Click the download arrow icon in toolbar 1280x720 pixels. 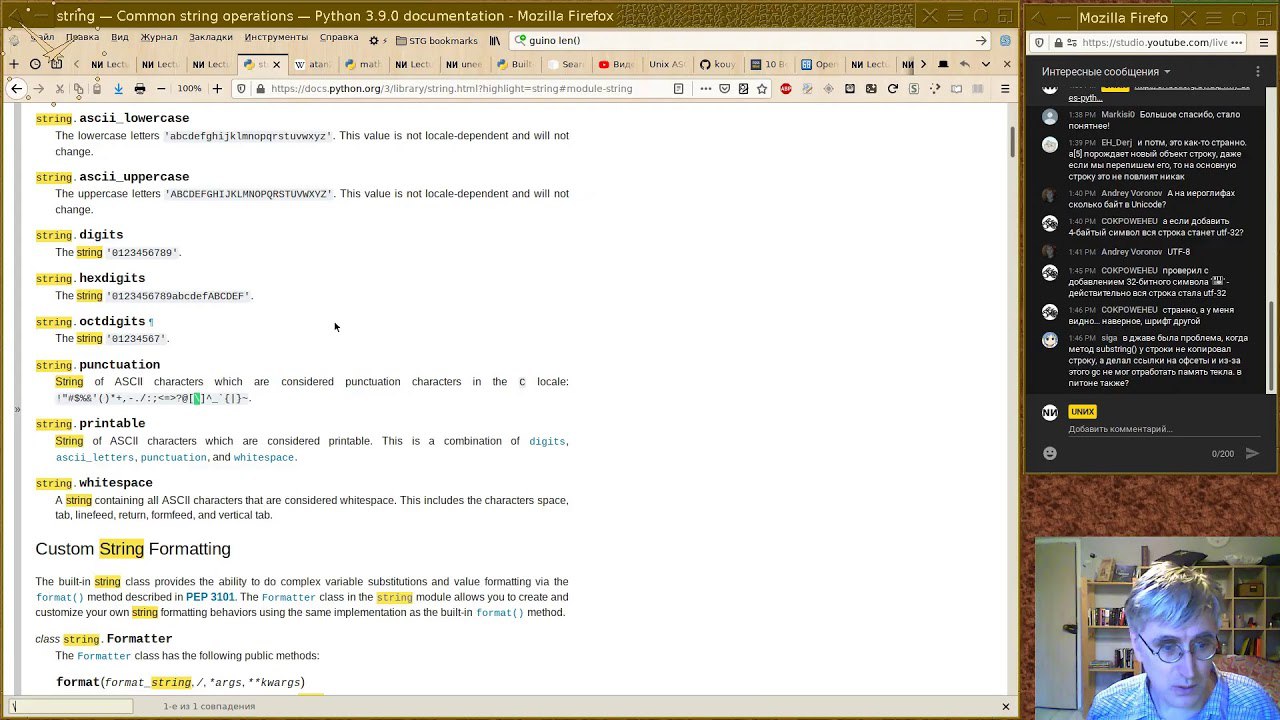pos(118,89)
